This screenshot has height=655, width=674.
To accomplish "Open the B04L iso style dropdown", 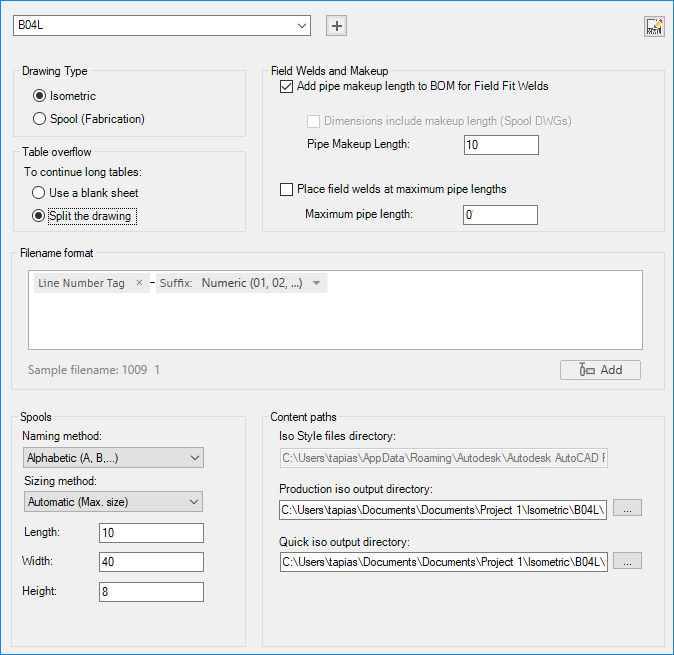I will tap(302, 25).
